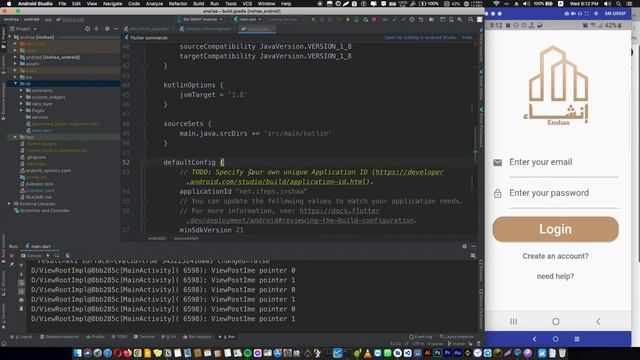Select the services folder in the tree

pos(40,117)
